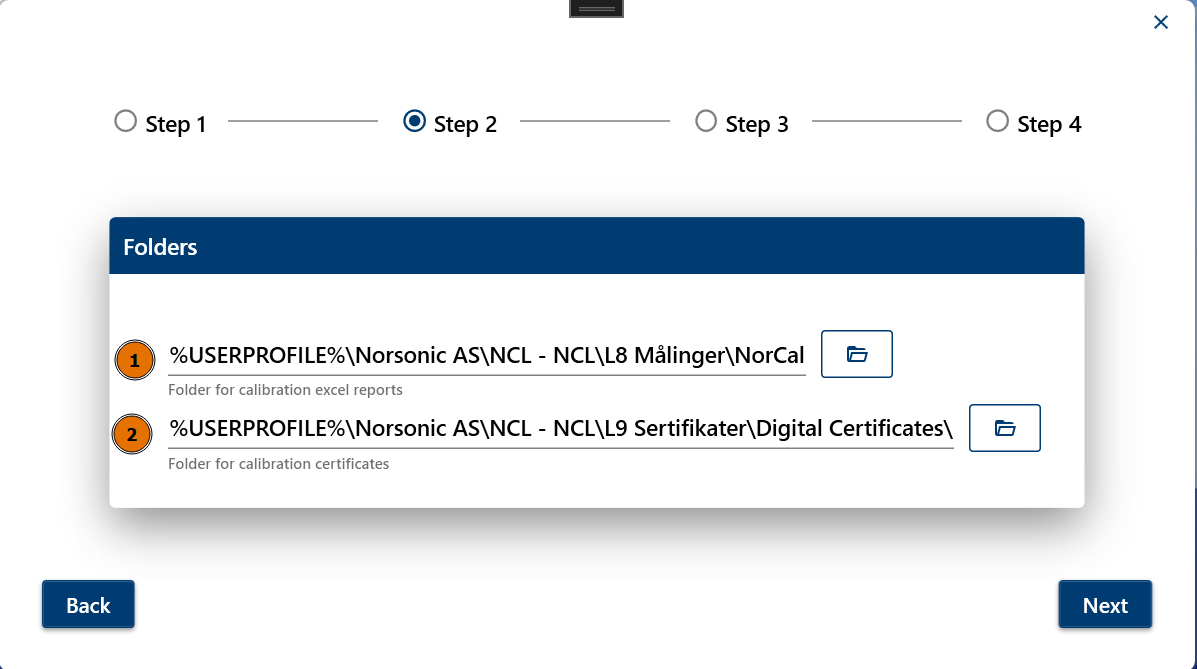Edit the Digital Certificates path field
This screenshot has height=669, width=1197.
(x=560, y=428)
